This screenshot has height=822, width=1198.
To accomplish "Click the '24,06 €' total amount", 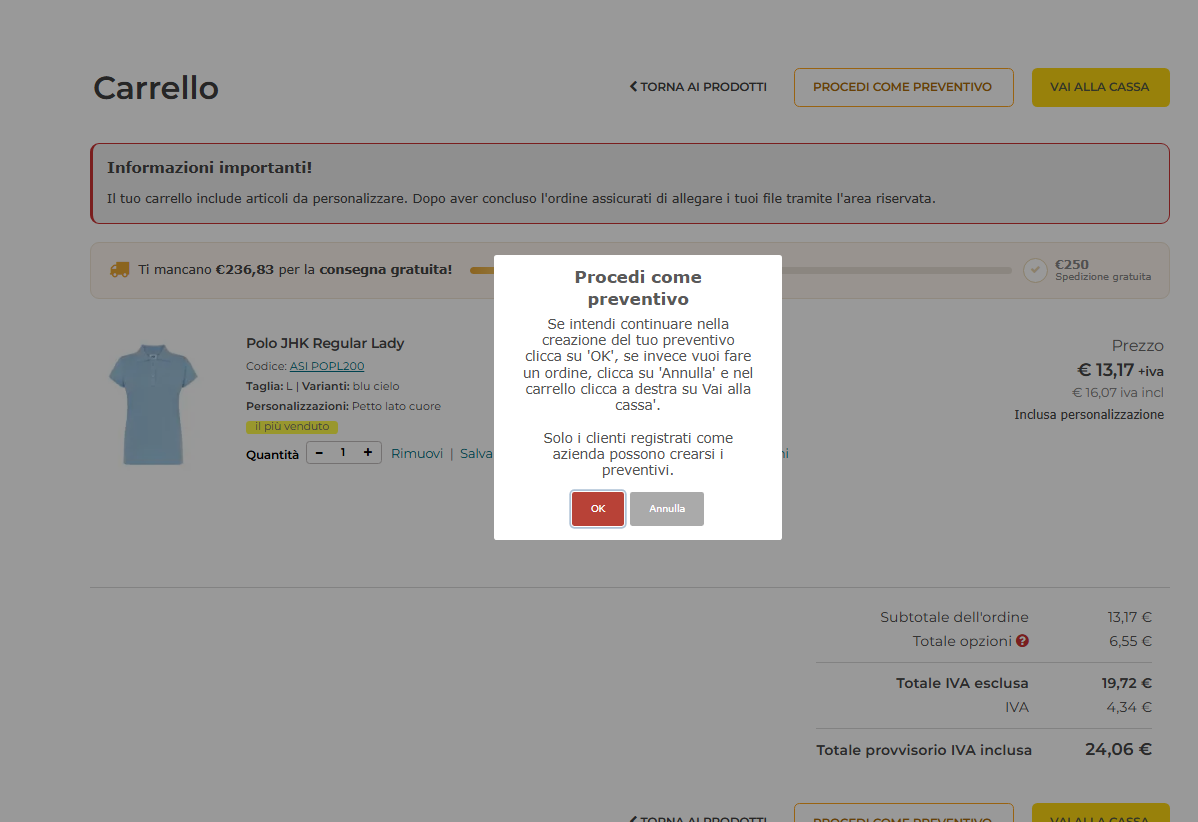I will (1118, 749).
